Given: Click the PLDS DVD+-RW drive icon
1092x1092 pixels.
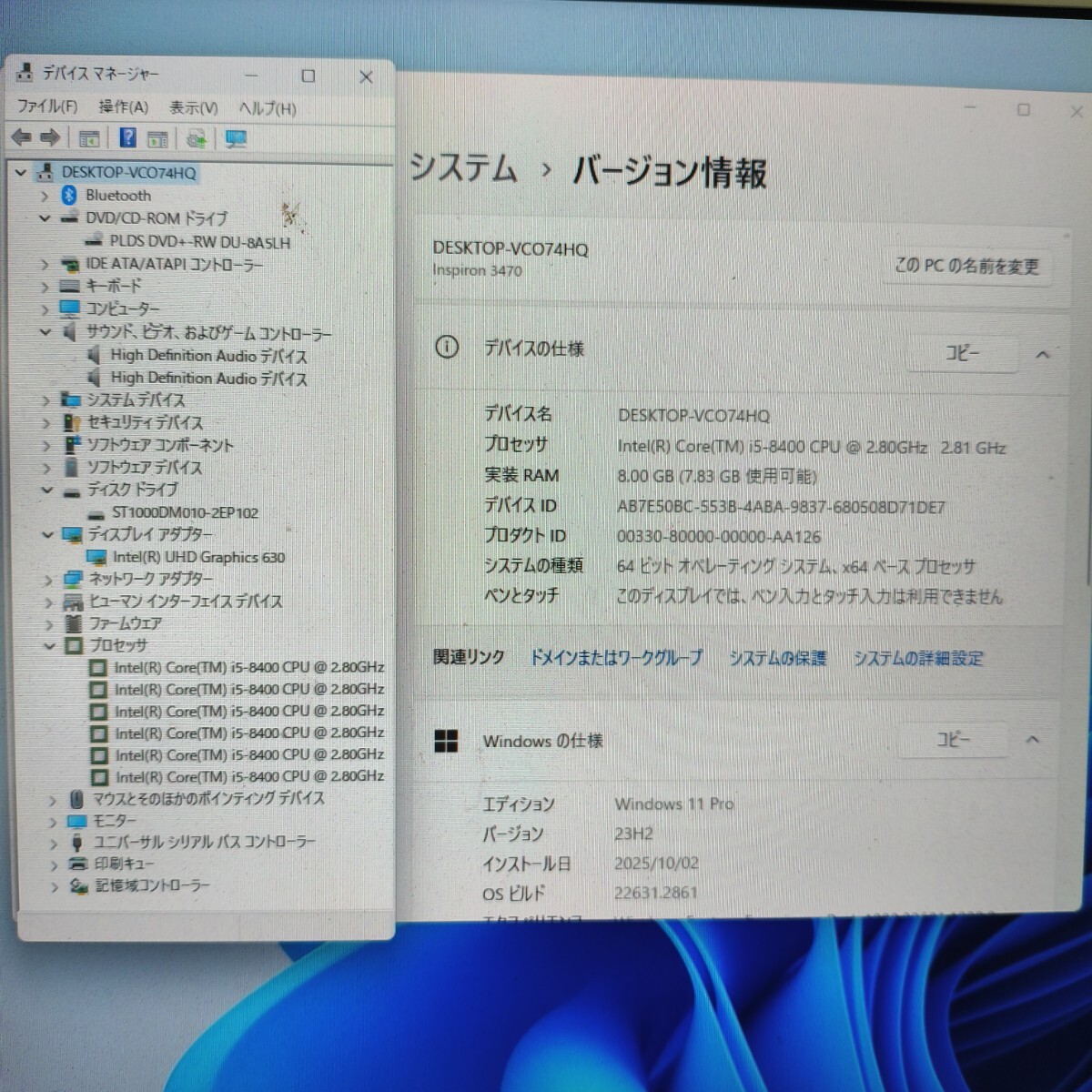Looking at the screenshot, I should [93, 242].
